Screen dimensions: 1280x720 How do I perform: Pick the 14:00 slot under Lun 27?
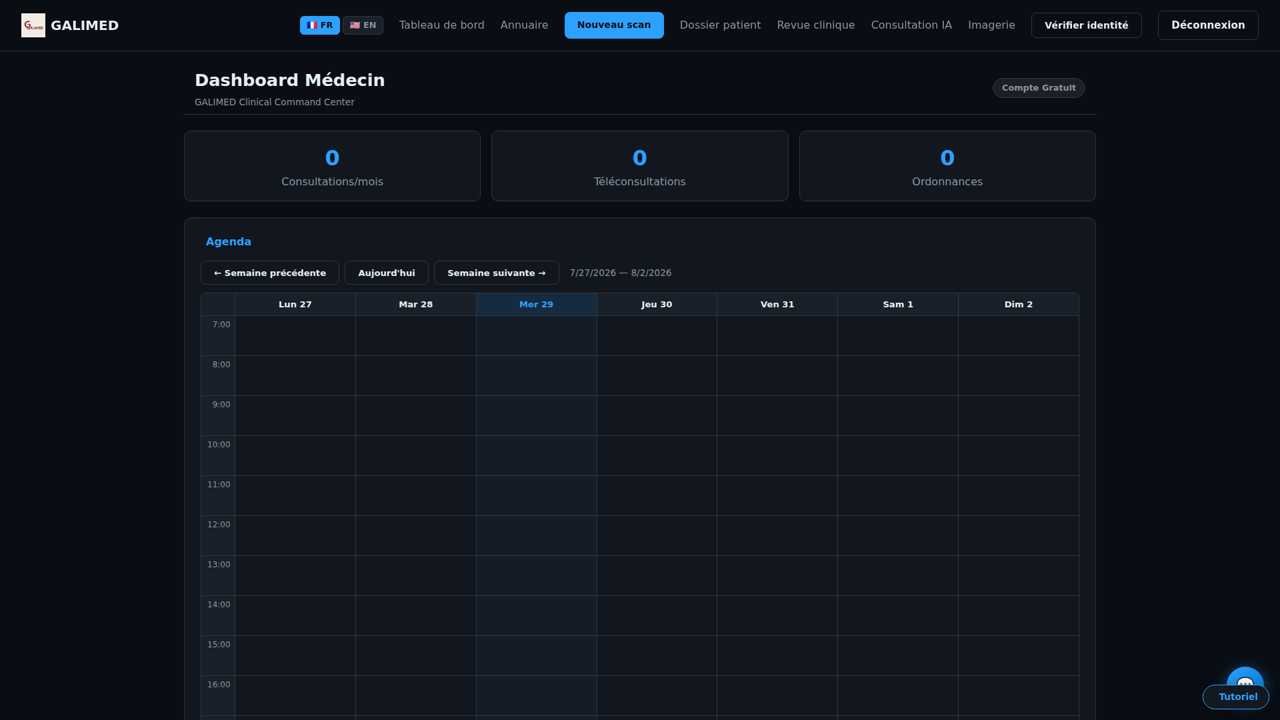coord(295,616)
